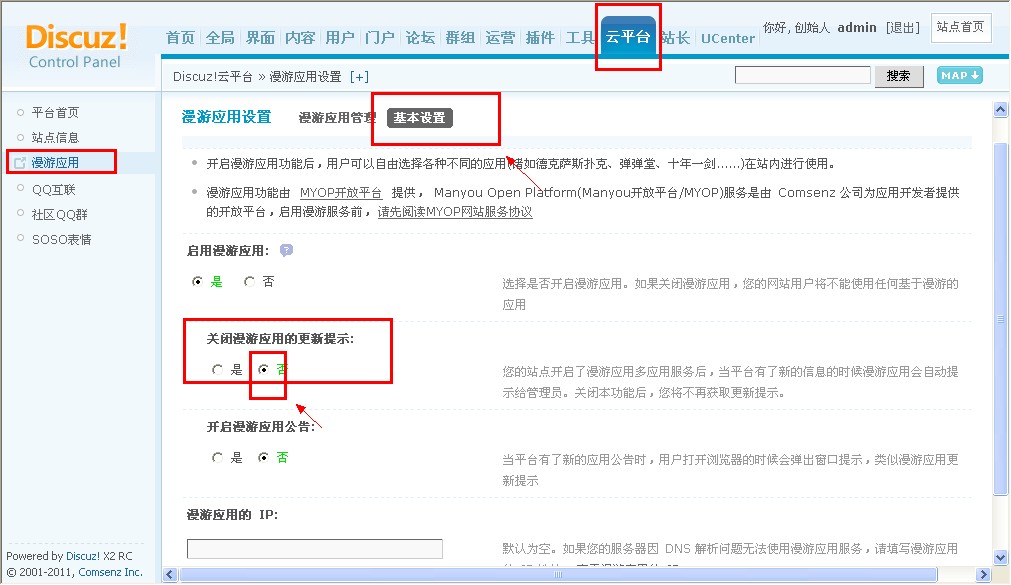The height and width of the screenshot is (585, 1011).
Task: Open 漫游应用 in the sidebar
Action: 55,163
